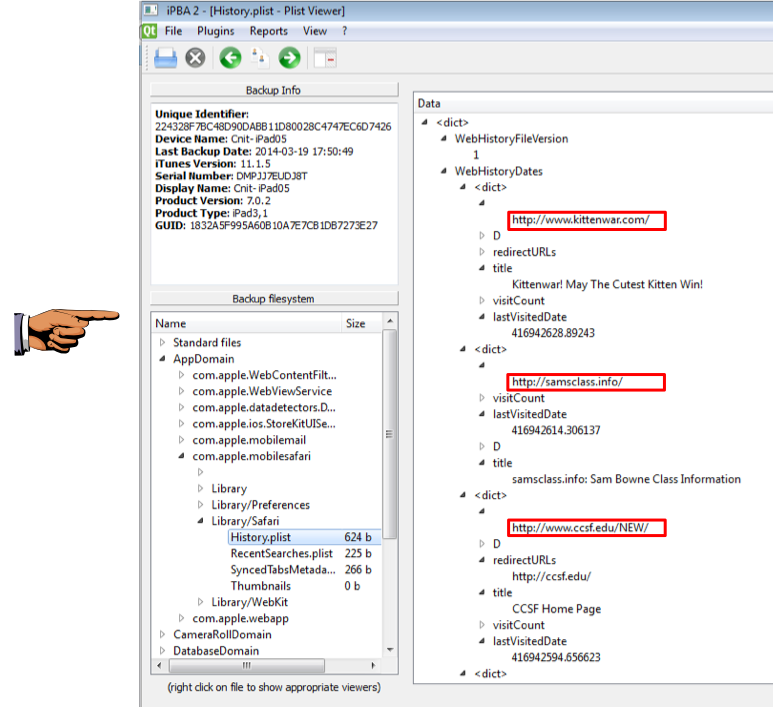773x707 pixels.
Task: Click the green forward arrow icon
Action: coord(289,58)
